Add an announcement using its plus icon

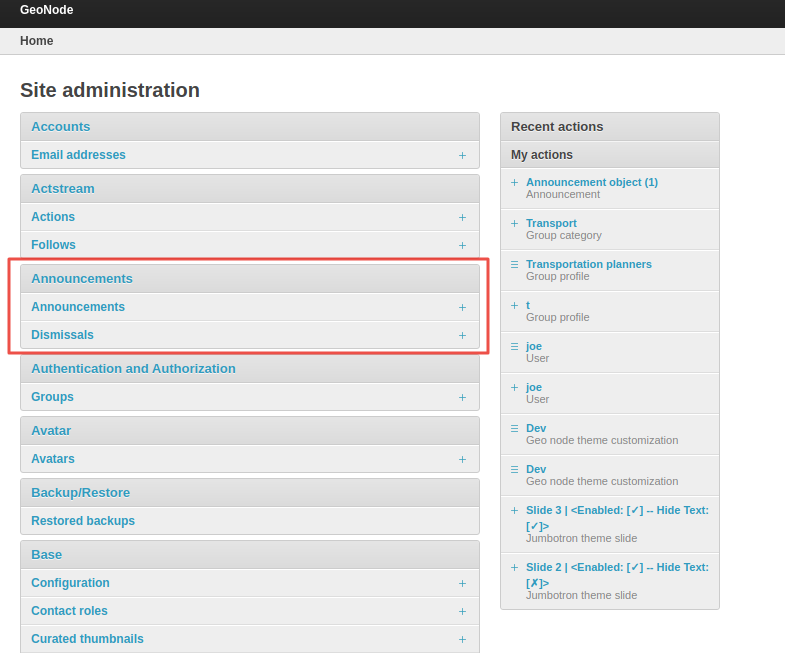(462, 307)
